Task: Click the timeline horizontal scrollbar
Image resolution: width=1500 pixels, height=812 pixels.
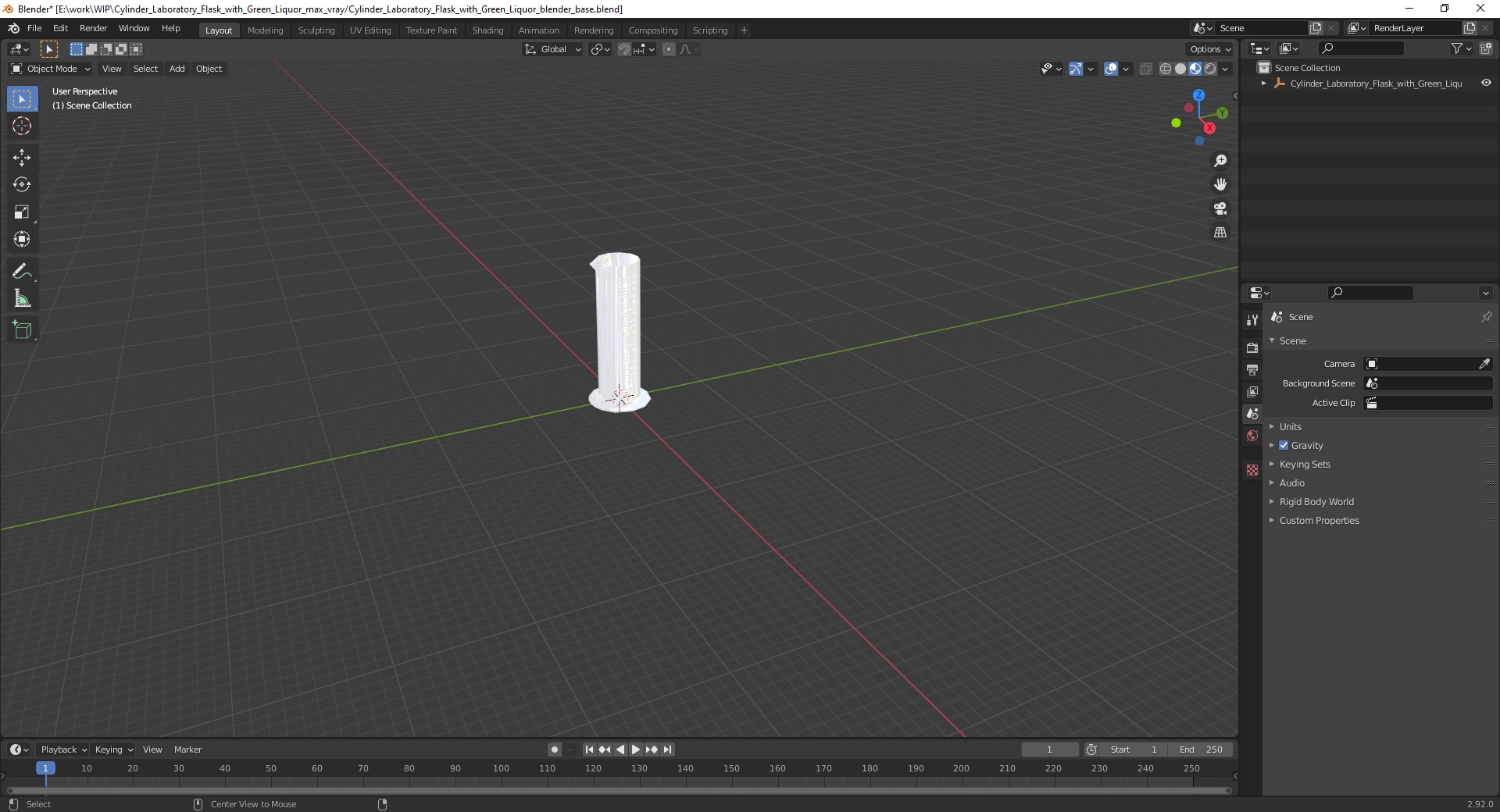Action: point(618,790)
